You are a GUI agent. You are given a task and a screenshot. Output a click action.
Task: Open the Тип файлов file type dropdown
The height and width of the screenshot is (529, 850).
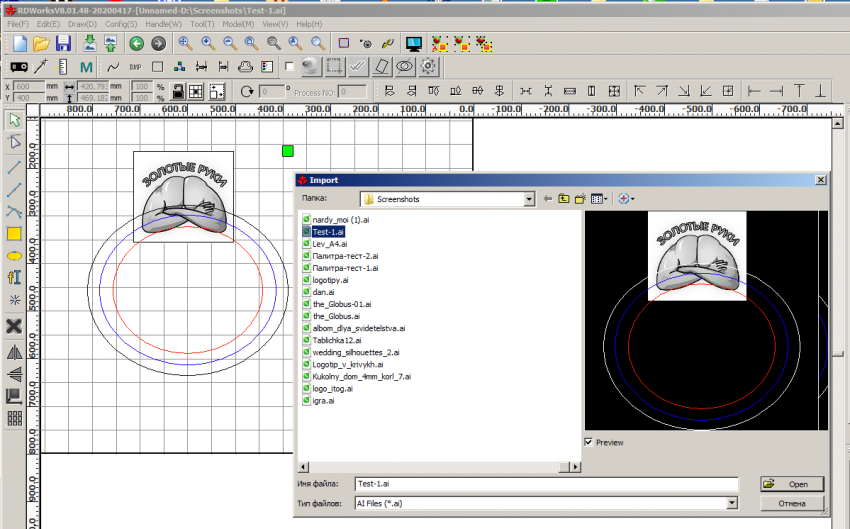pyautogui.click(x=733, y=503)
